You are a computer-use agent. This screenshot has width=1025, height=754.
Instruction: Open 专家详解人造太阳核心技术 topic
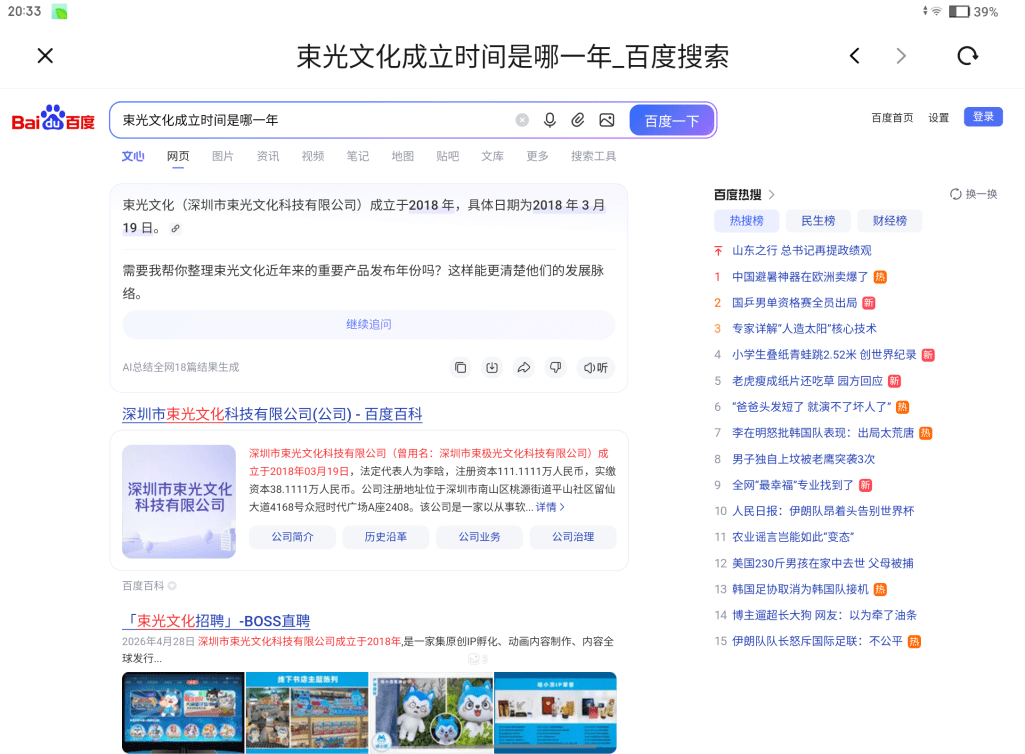click(x=804, y=329)
